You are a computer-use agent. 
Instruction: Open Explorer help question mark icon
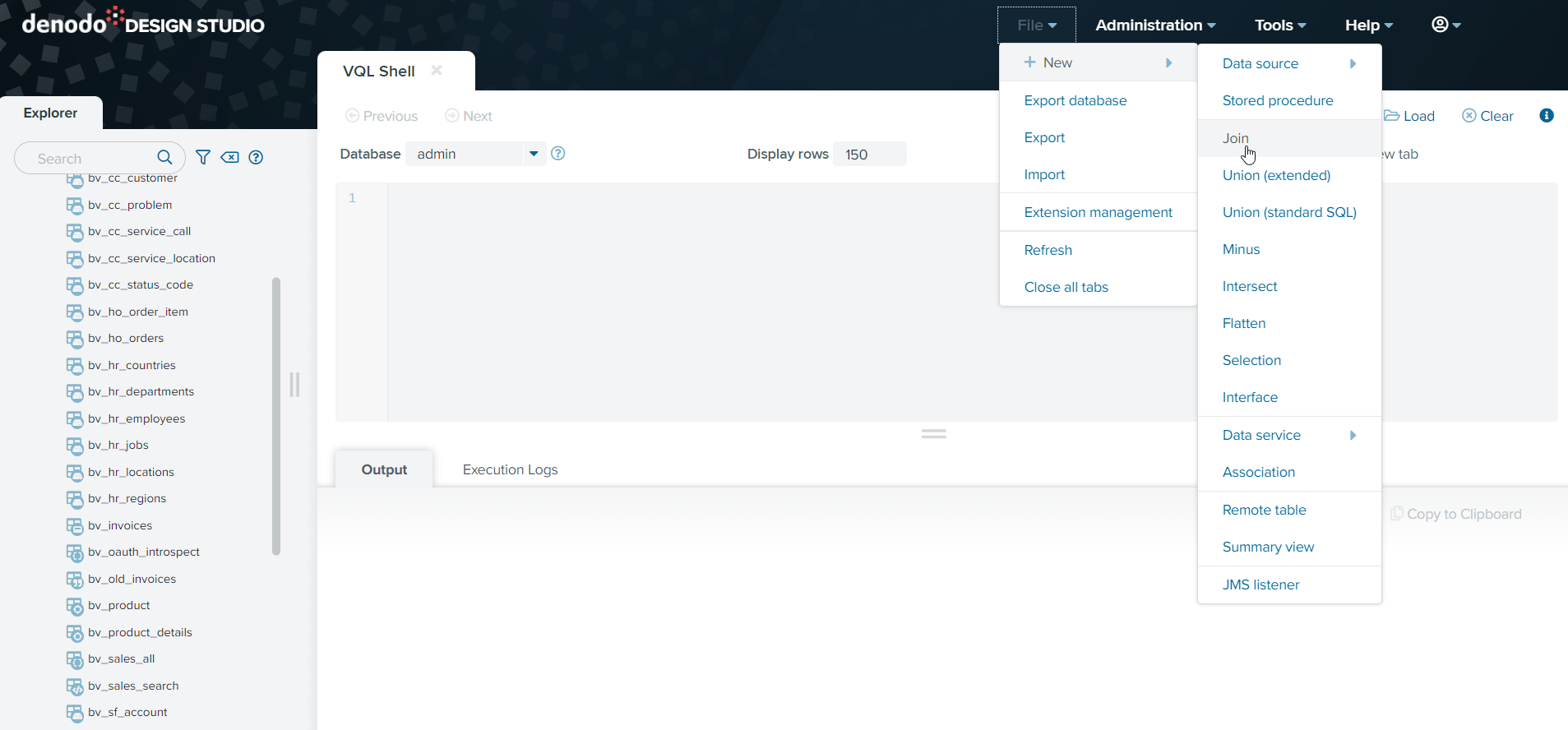256,157
